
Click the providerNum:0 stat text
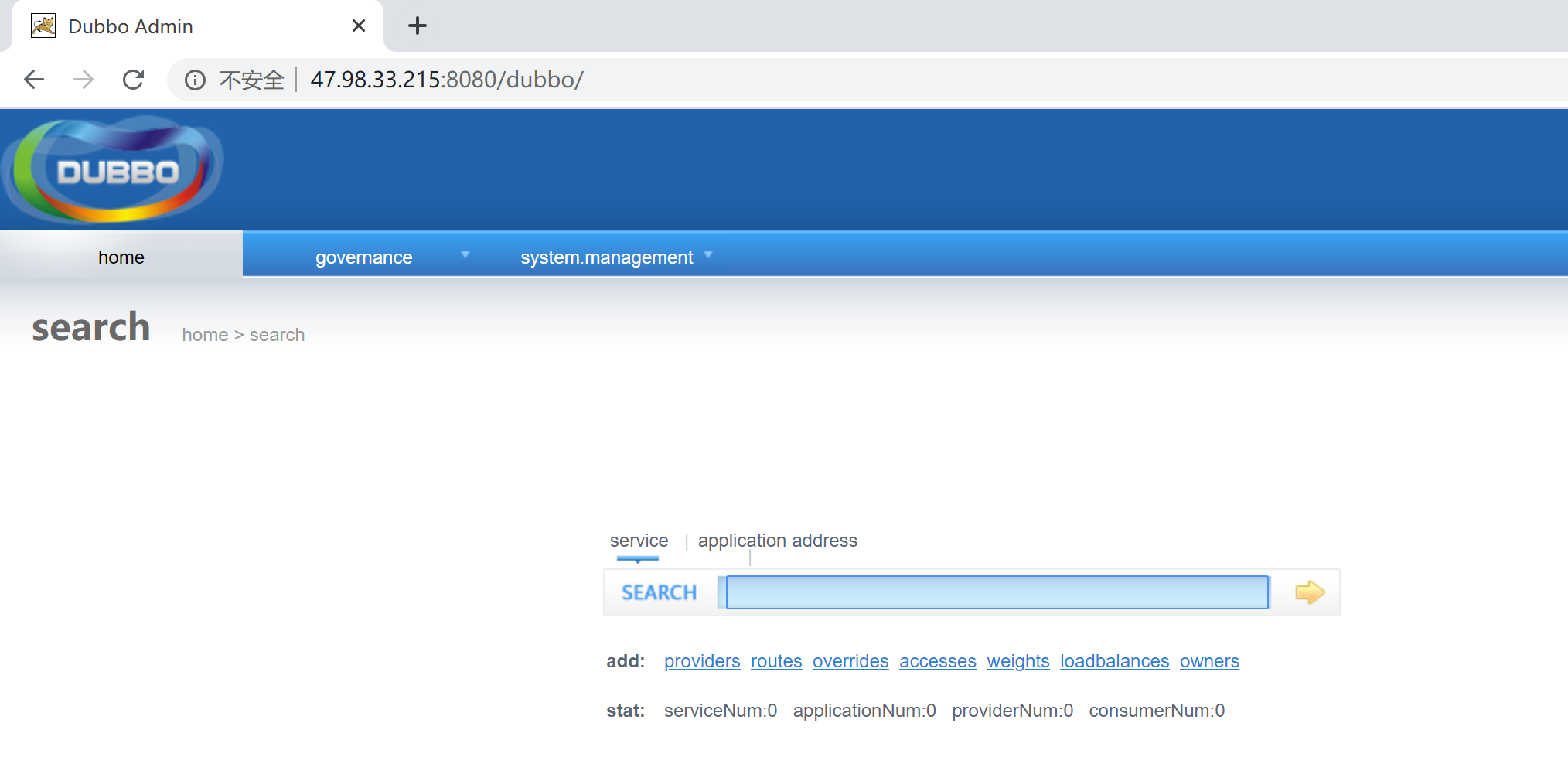[1013, 711]
